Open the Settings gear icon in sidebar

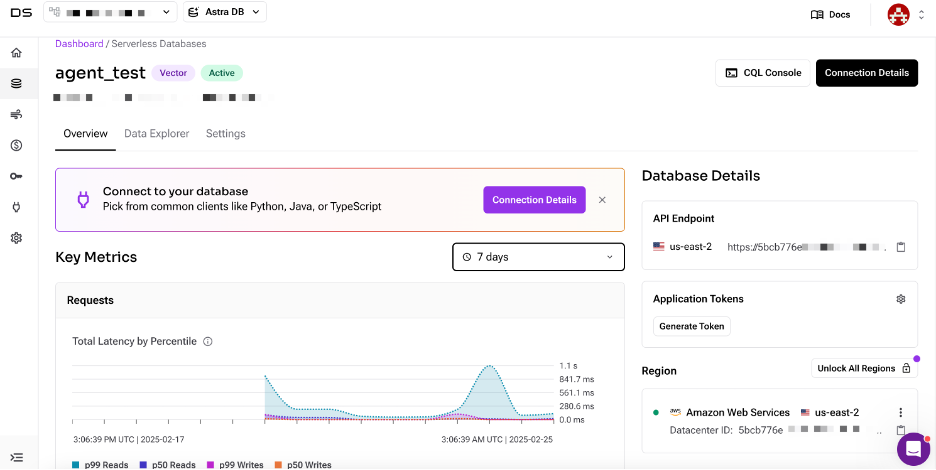(x=17, y=238)
